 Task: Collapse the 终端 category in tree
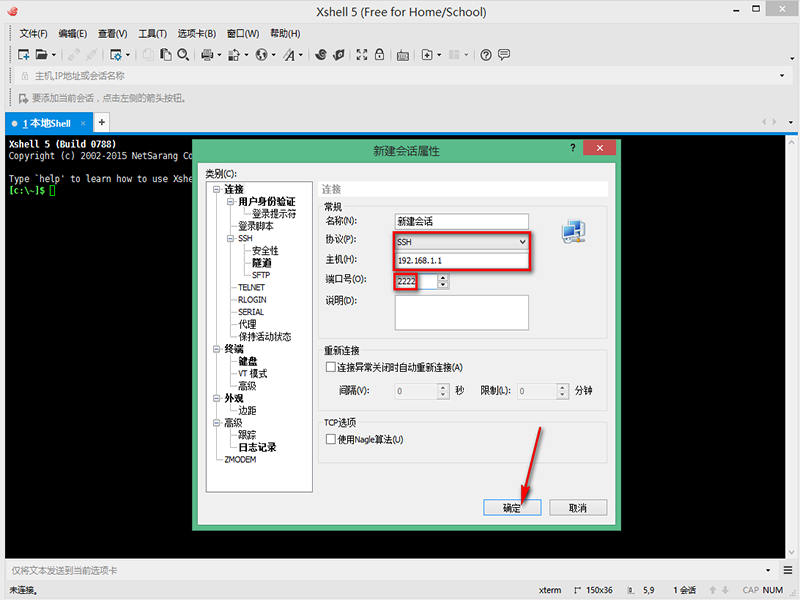point(215,349)
